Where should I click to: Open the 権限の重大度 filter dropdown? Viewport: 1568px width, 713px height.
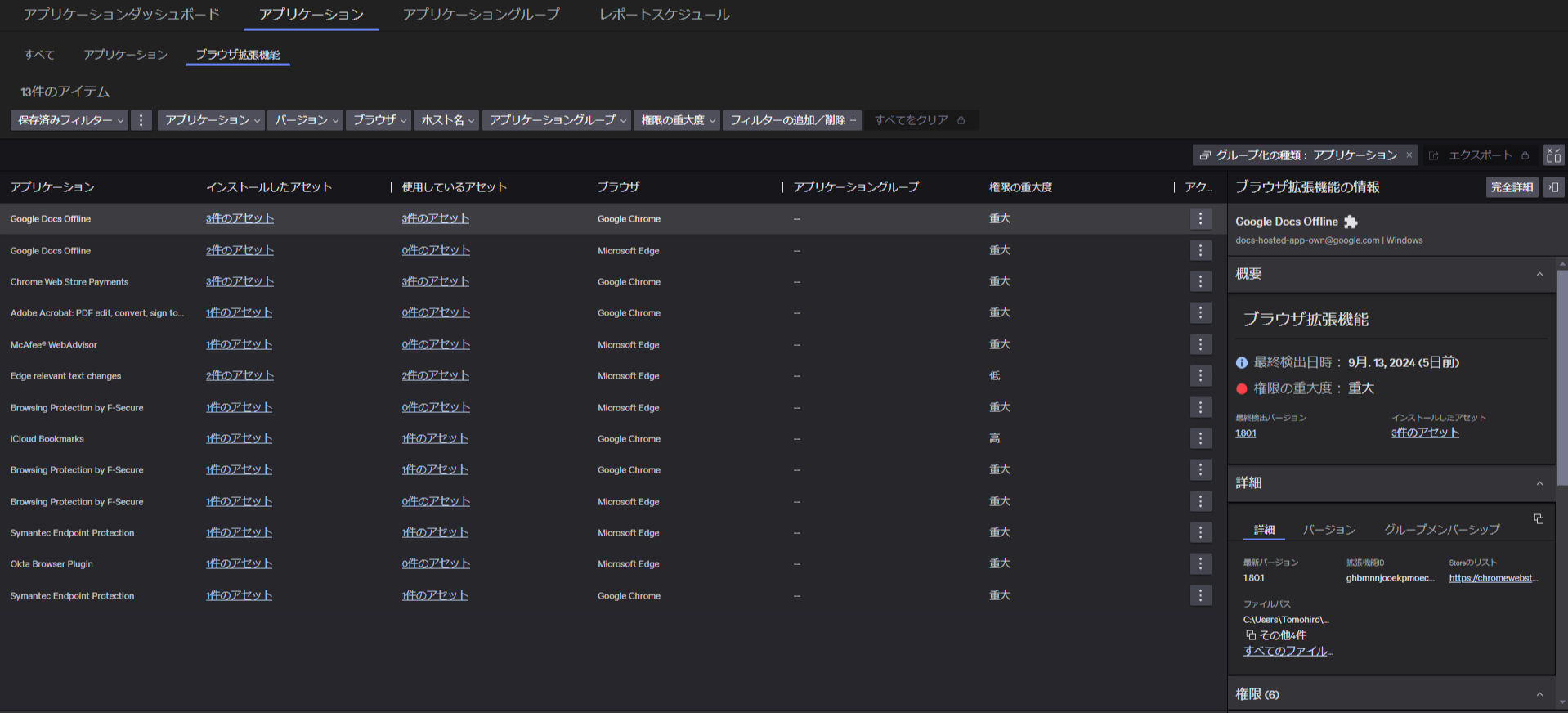click(677, 120)
